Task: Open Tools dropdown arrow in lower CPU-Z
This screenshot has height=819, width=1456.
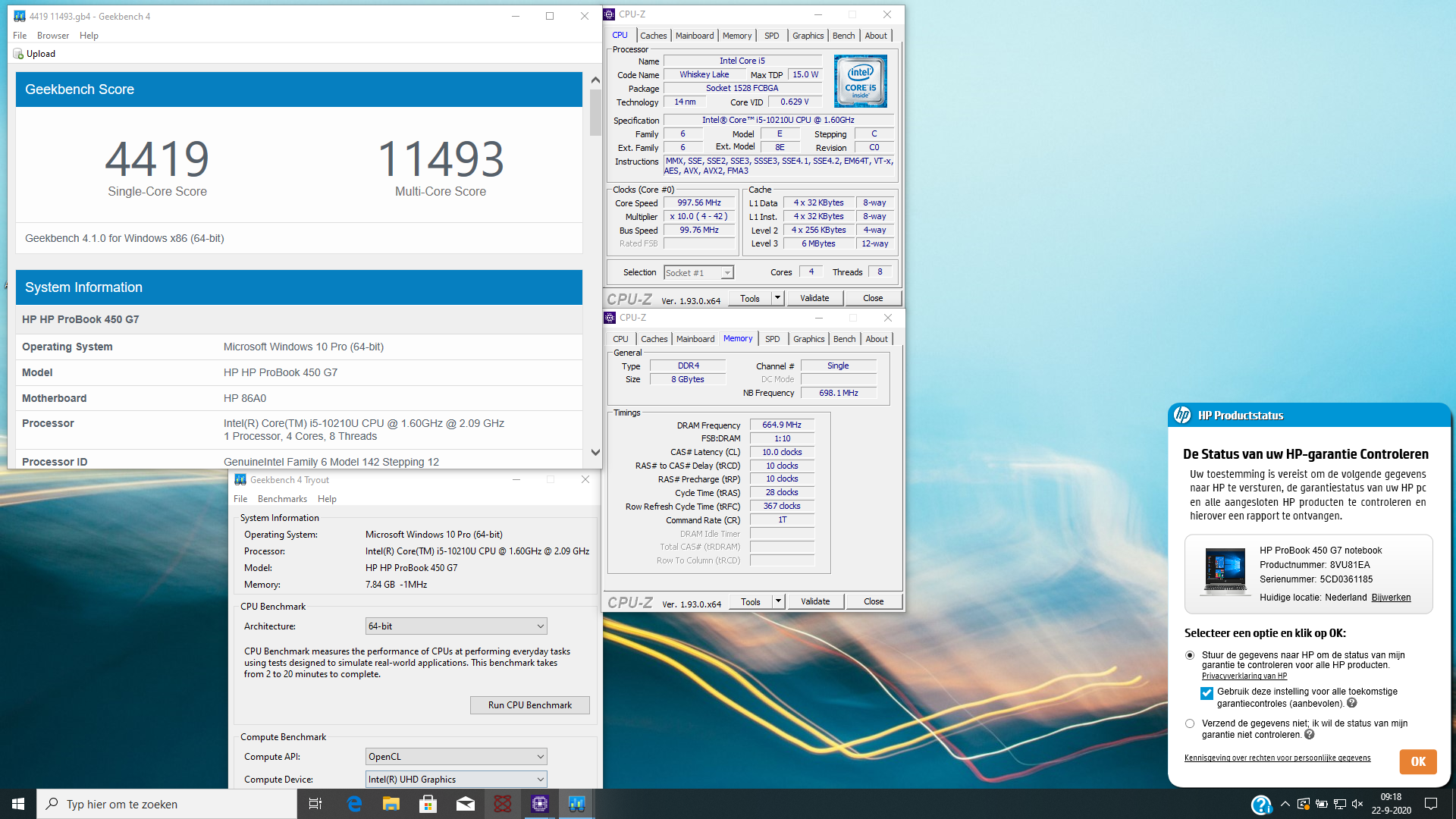Action: (x=778, y=601)
